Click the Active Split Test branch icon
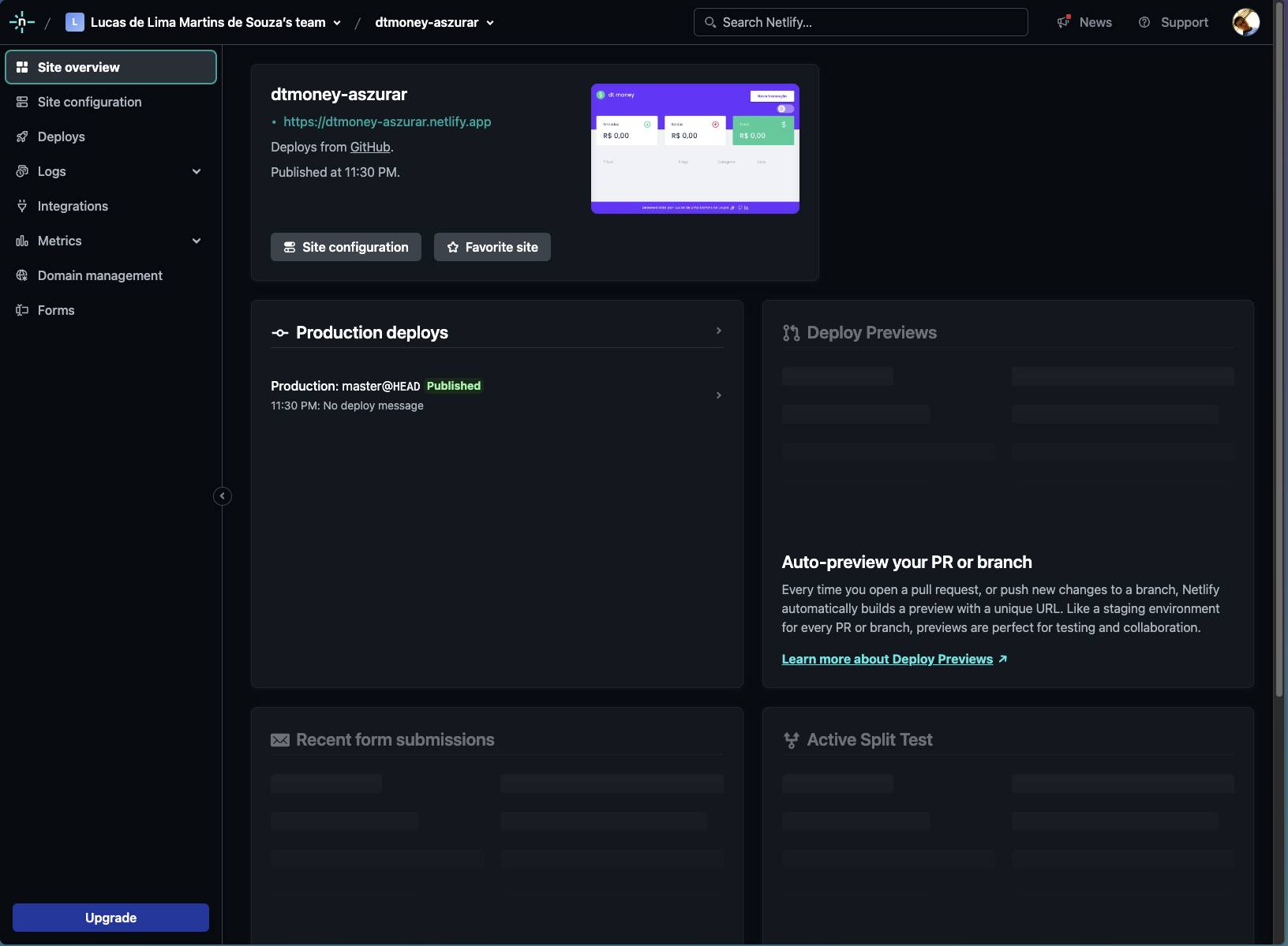The height and width of the screenshot is (946, 1288). tap(791, 740)
